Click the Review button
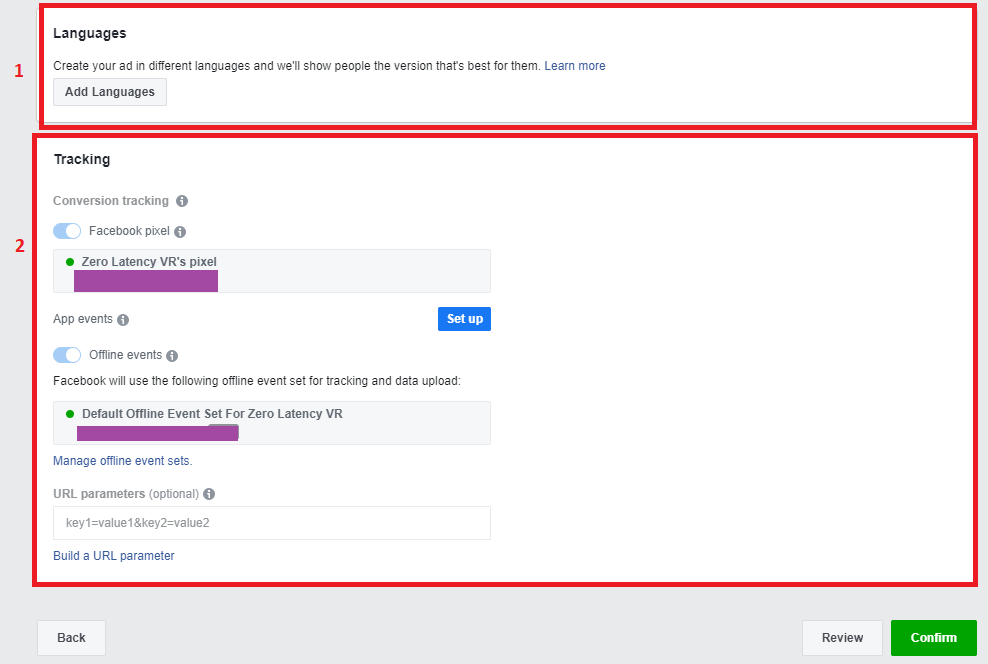This screenshot has height=664, width=988. coord(842,638)
